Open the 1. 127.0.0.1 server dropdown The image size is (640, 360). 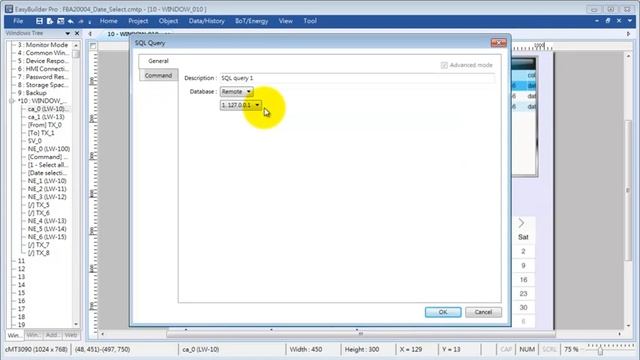[241, 105]
